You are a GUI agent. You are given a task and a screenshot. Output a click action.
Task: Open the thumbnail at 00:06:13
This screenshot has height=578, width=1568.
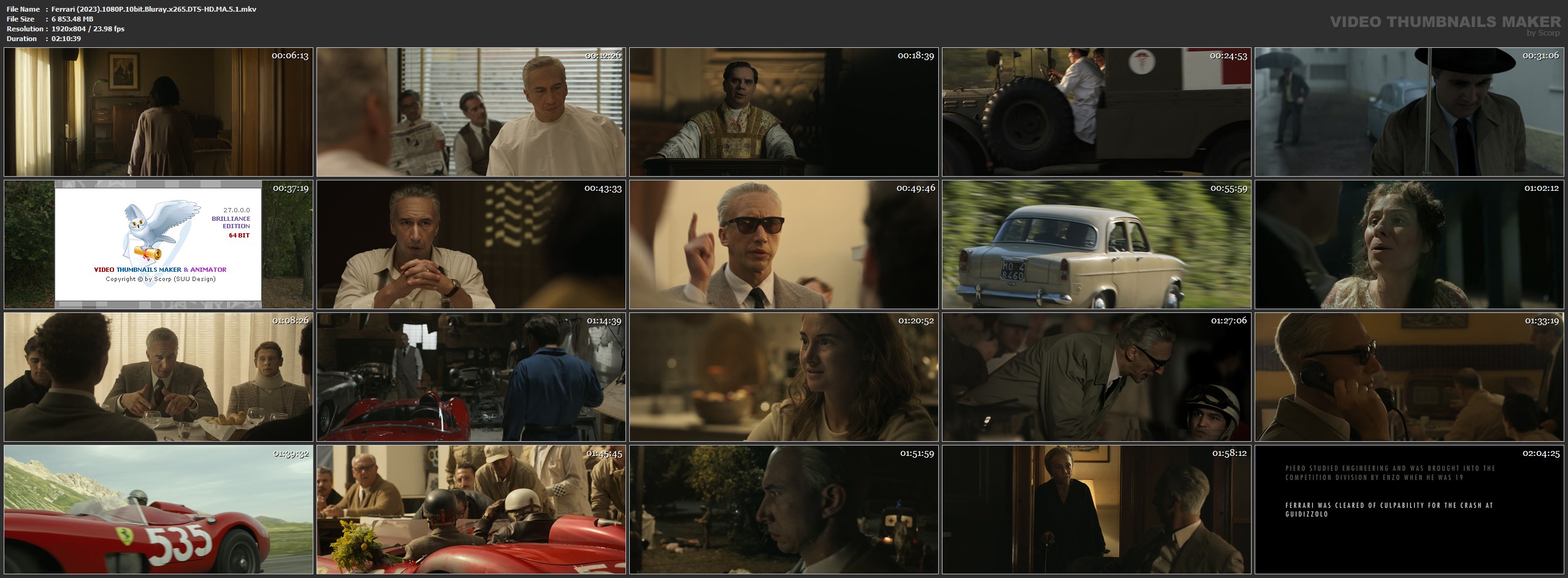(x=158, y=112)
